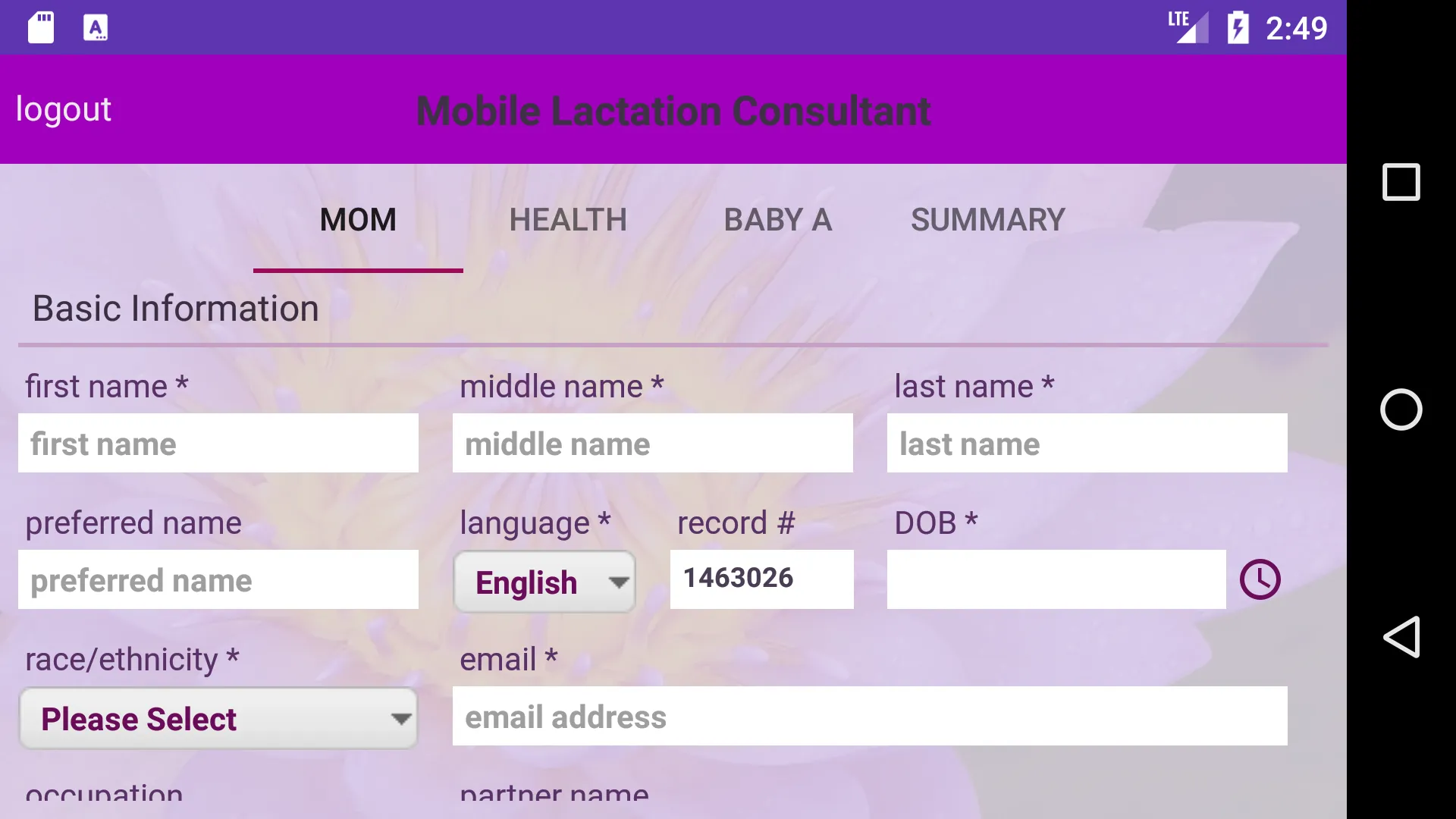Viewport: 1456px width, 819px height.
Task: Click the Android recents square button
Action: click(1401, 182)
